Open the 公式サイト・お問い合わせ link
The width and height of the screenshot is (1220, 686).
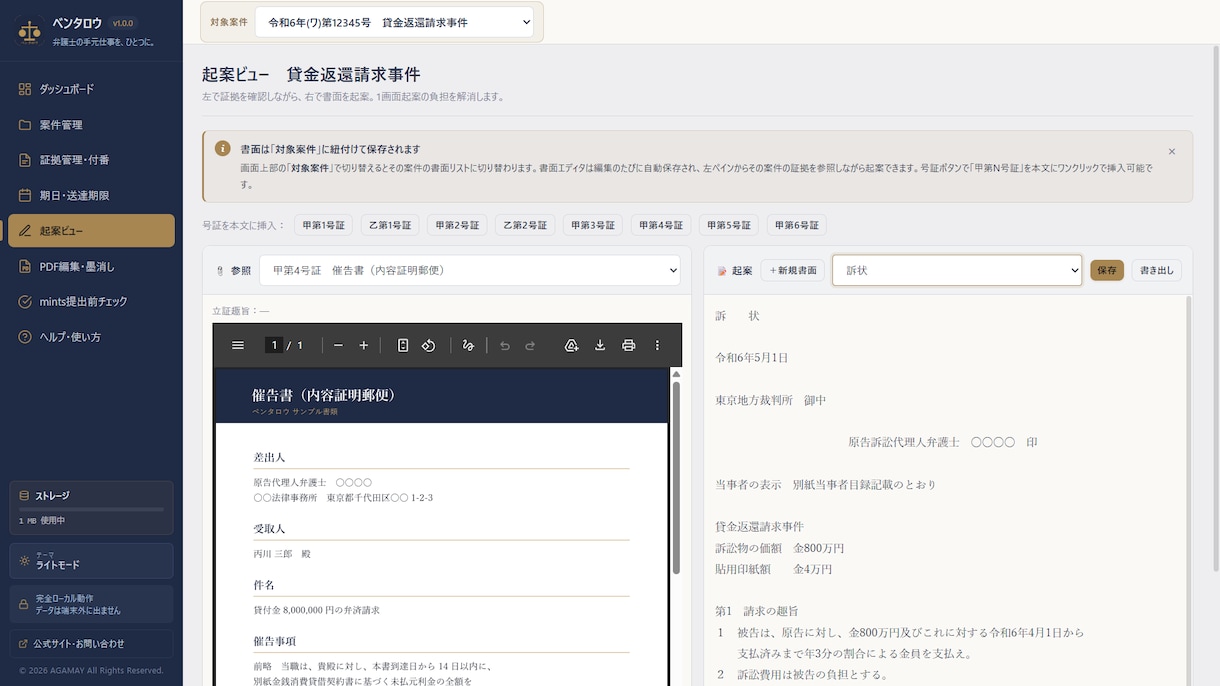point(91,643)
